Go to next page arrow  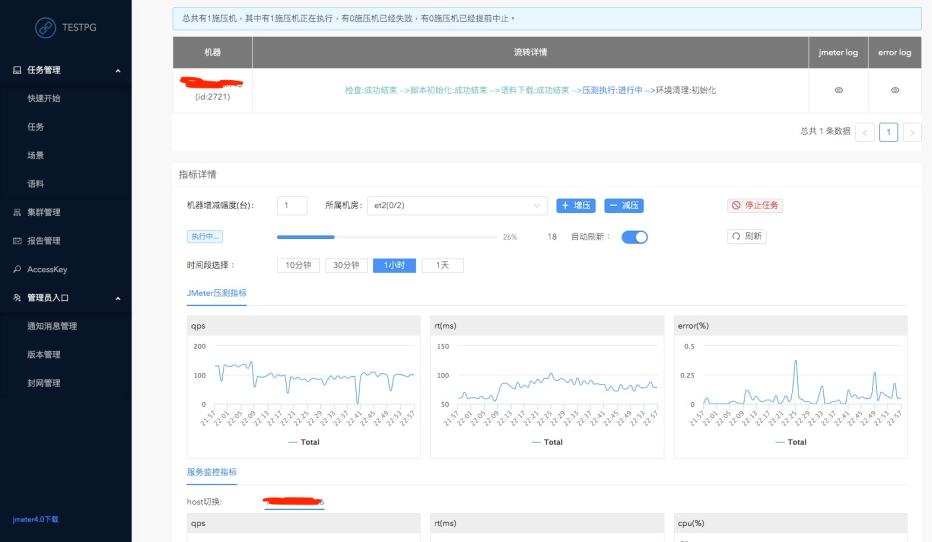pos(912,133)
